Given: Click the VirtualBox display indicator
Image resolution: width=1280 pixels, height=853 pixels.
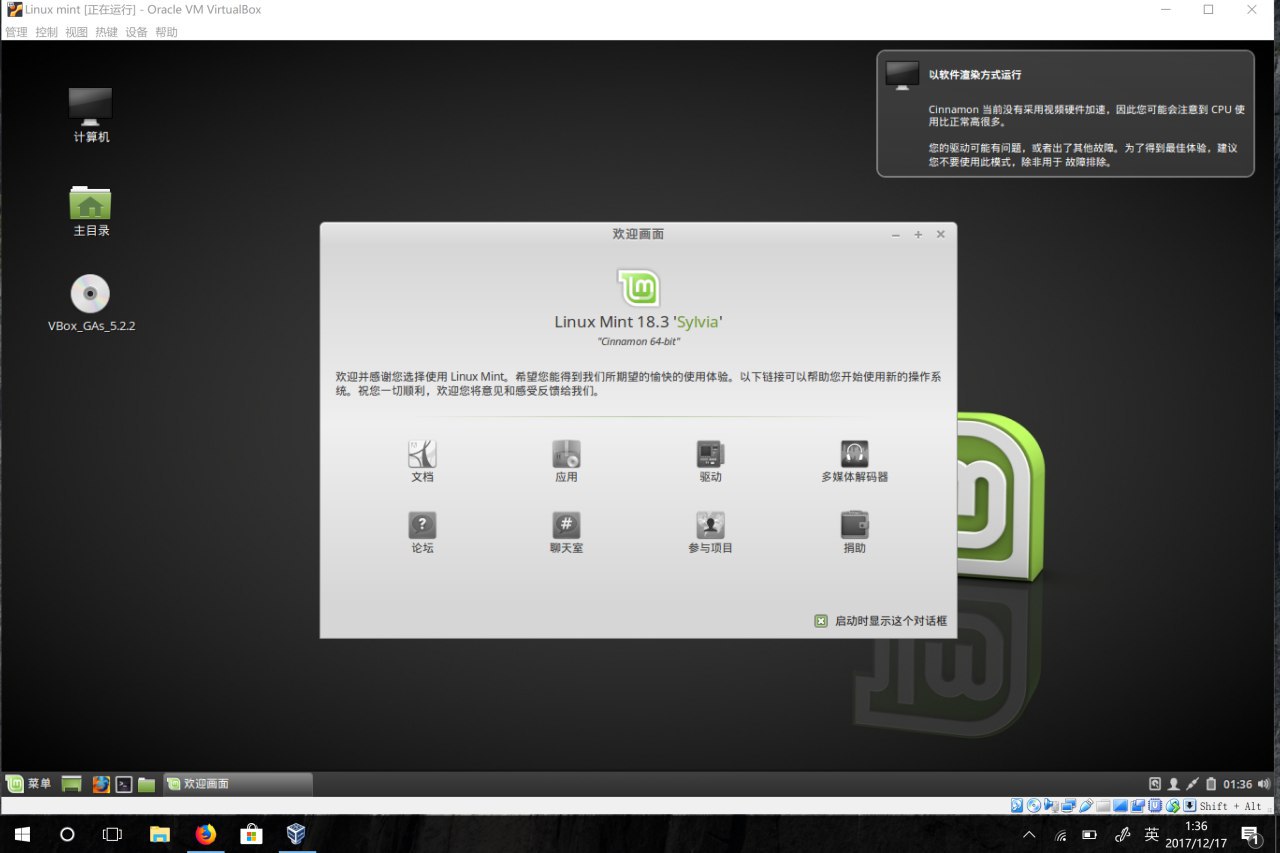Looking at the screenshot, I should (x=1120, y=805).
